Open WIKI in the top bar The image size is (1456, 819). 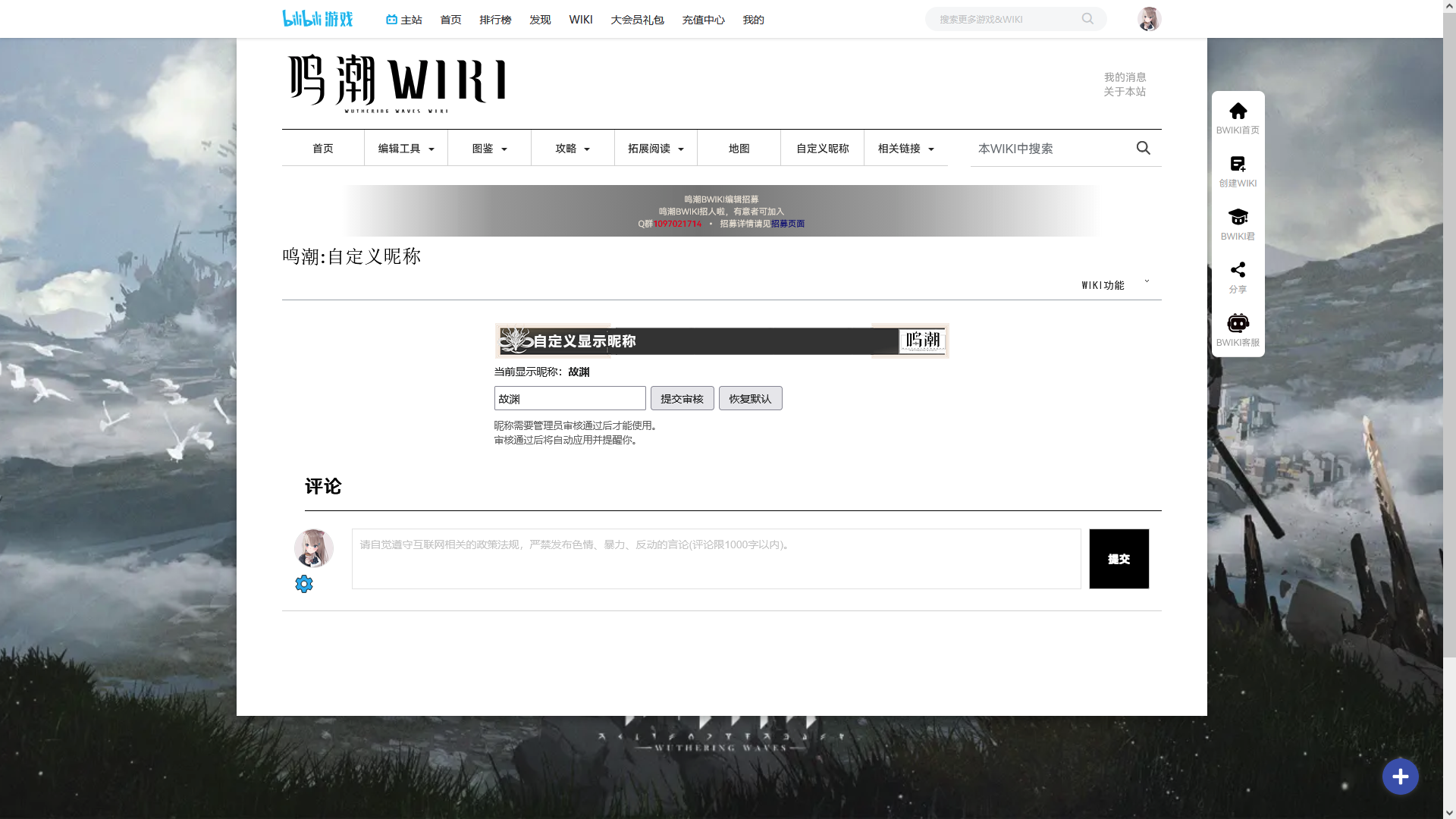[x=581, y=20]
